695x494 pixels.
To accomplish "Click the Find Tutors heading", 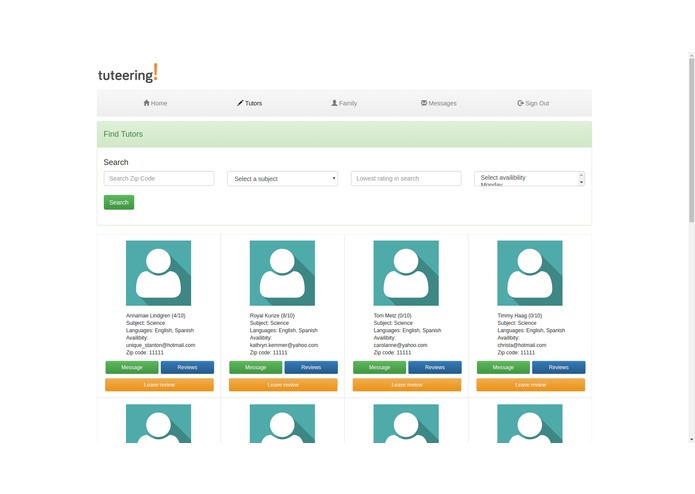I will 123,134.
